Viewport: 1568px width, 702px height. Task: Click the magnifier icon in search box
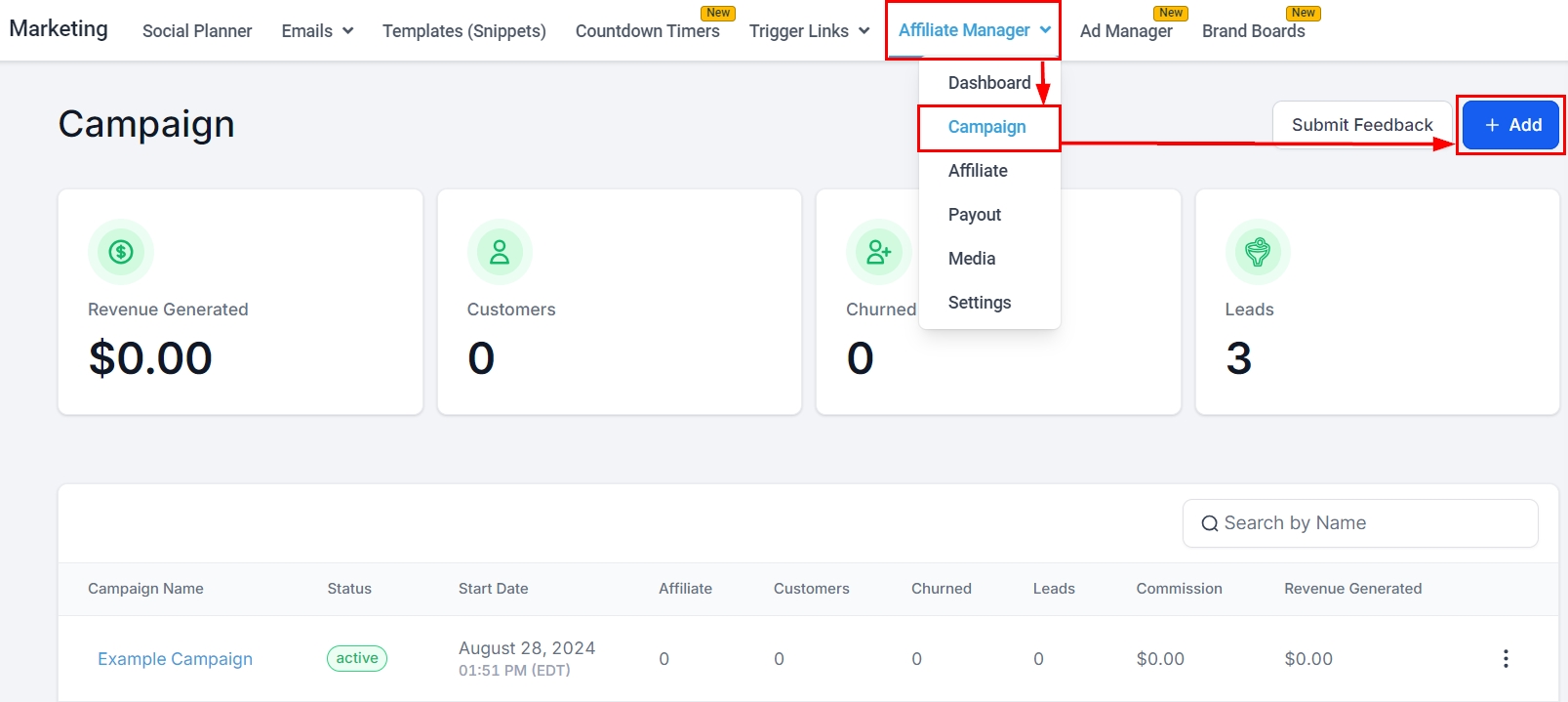[x=1210, y=523]
